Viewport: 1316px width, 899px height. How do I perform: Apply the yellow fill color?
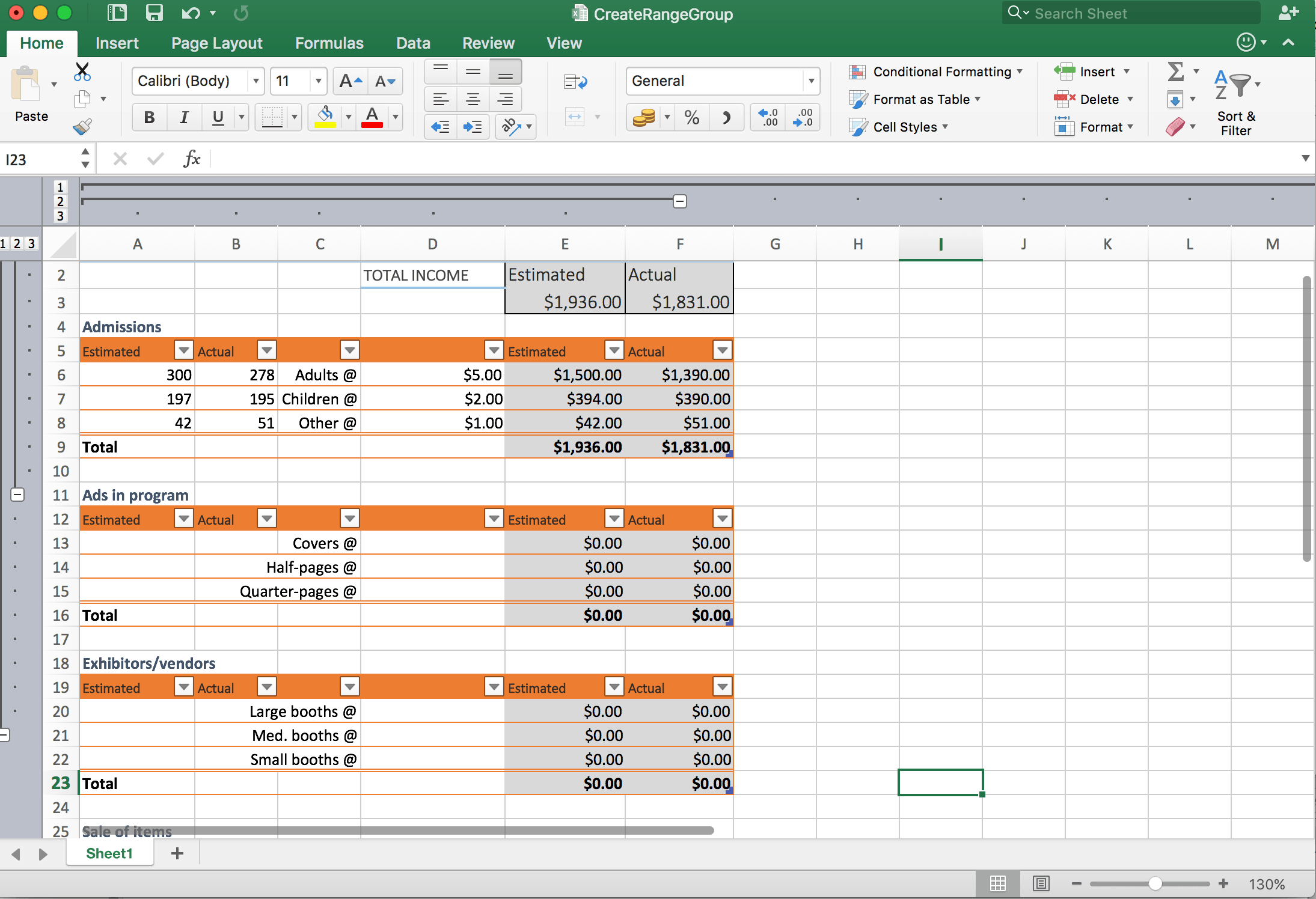(x=325, y=117)
